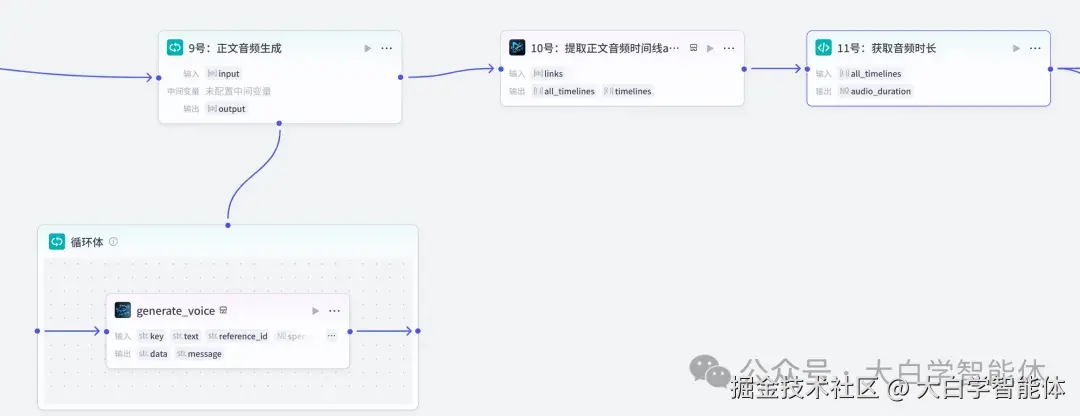Viewport: 1080px width, 416px height.
Task: Click the left input port of node 10号
Action: 501,68
